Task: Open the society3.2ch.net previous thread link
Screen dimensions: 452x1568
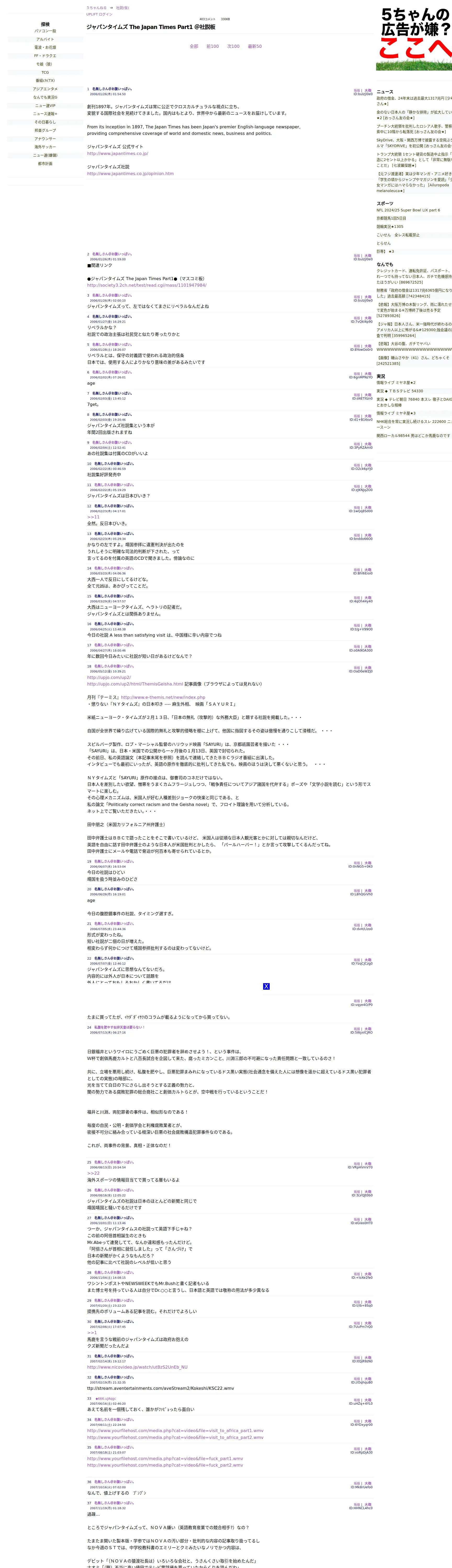Action: pos(147,285)
